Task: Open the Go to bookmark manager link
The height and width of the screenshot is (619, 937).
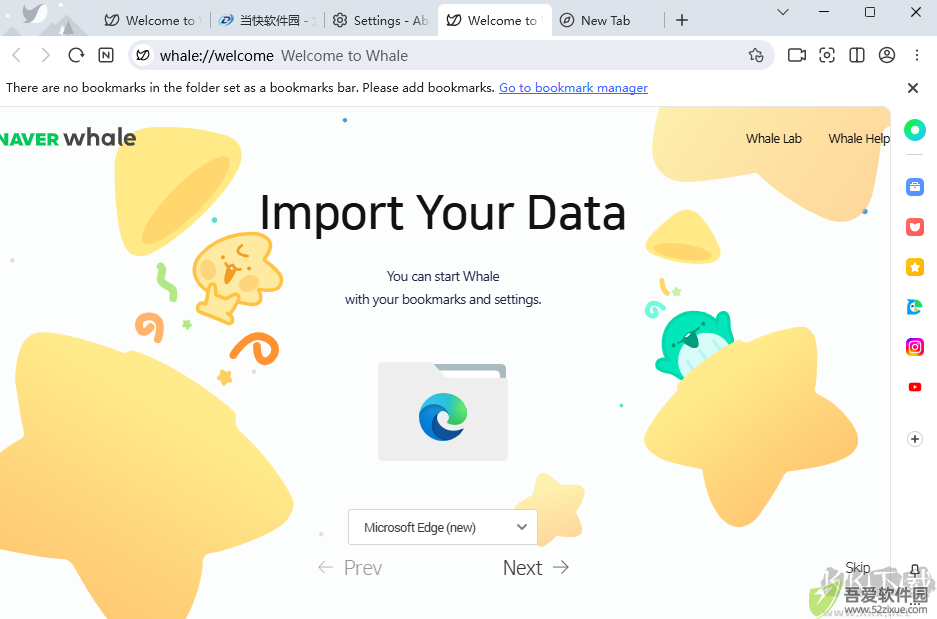Action: point(573,88)
